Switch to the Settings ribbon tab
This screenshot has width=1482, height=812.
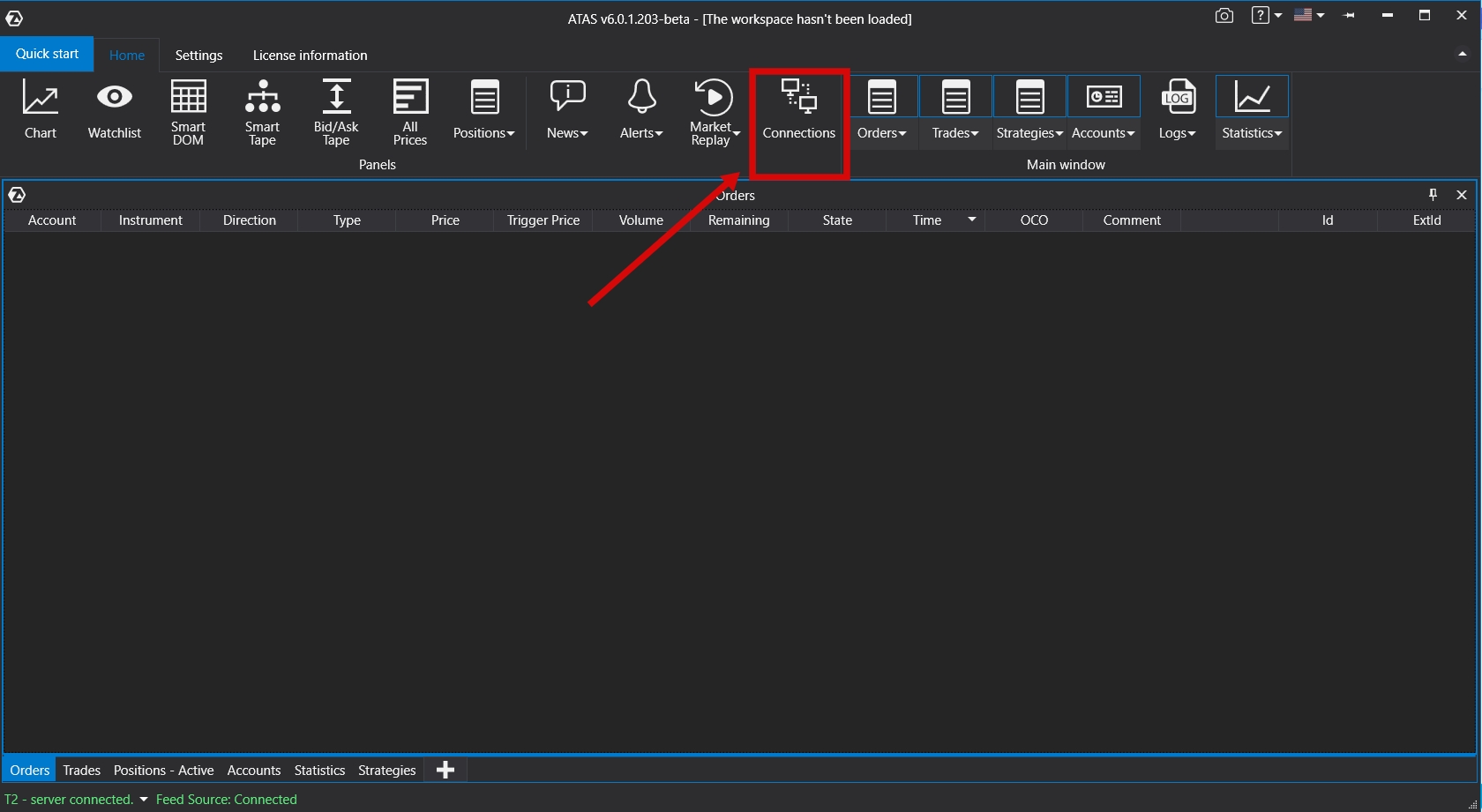coord(198,55)
